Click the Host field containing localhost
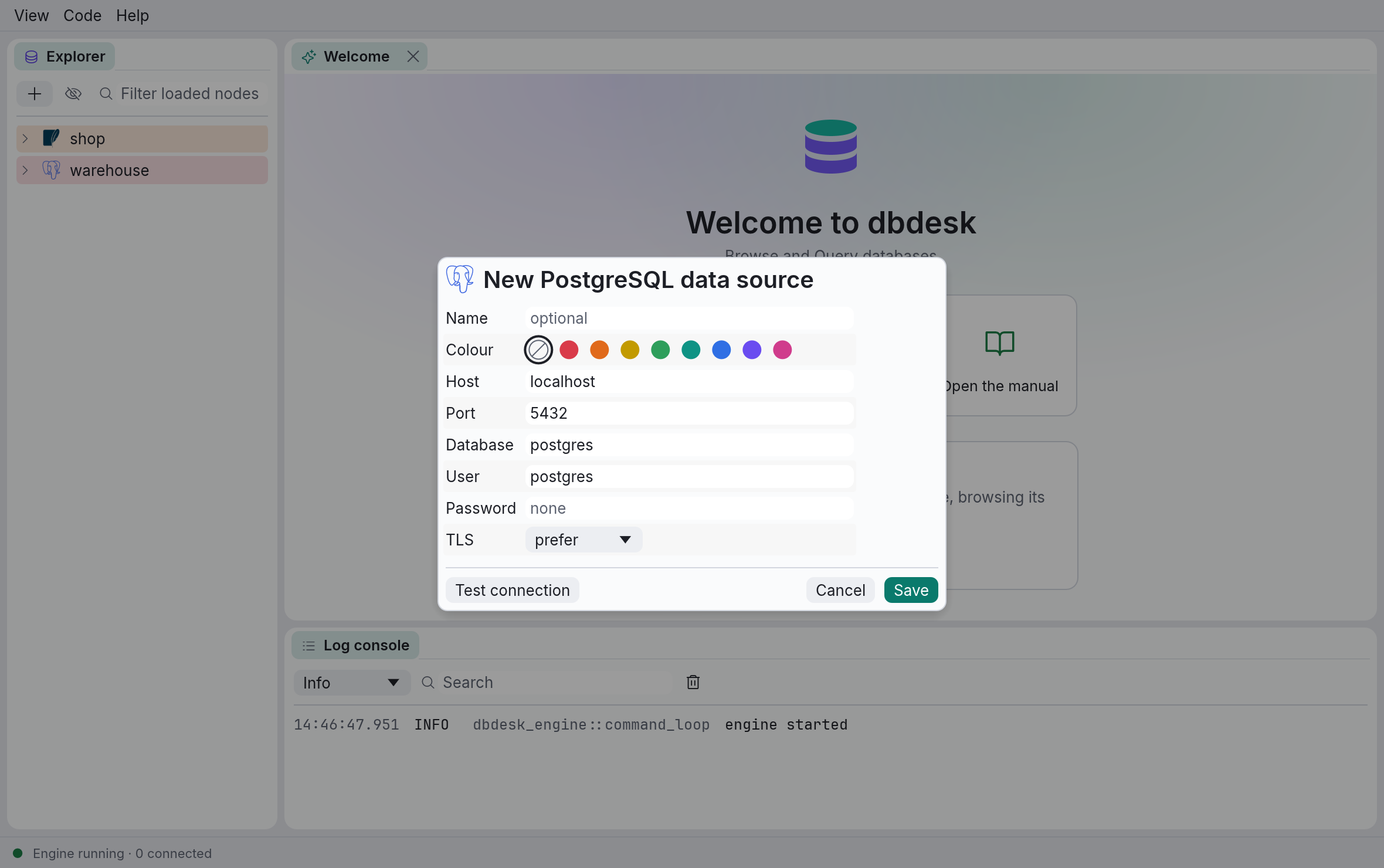Screen dimensions: 1384x868 [x=689, y=382]
